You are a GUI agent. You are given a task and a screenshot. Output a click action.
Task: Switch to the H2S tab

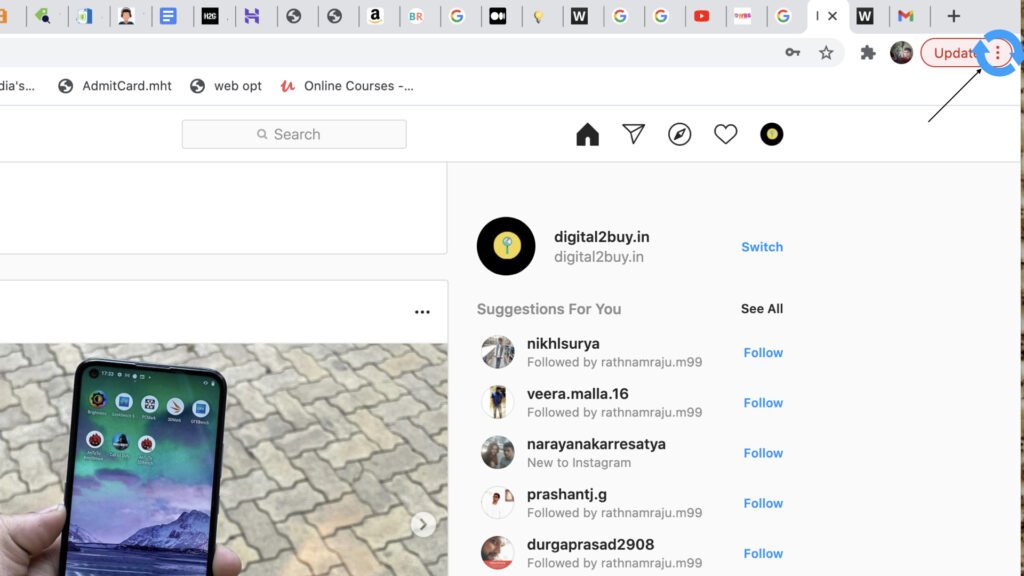[210, 16]
